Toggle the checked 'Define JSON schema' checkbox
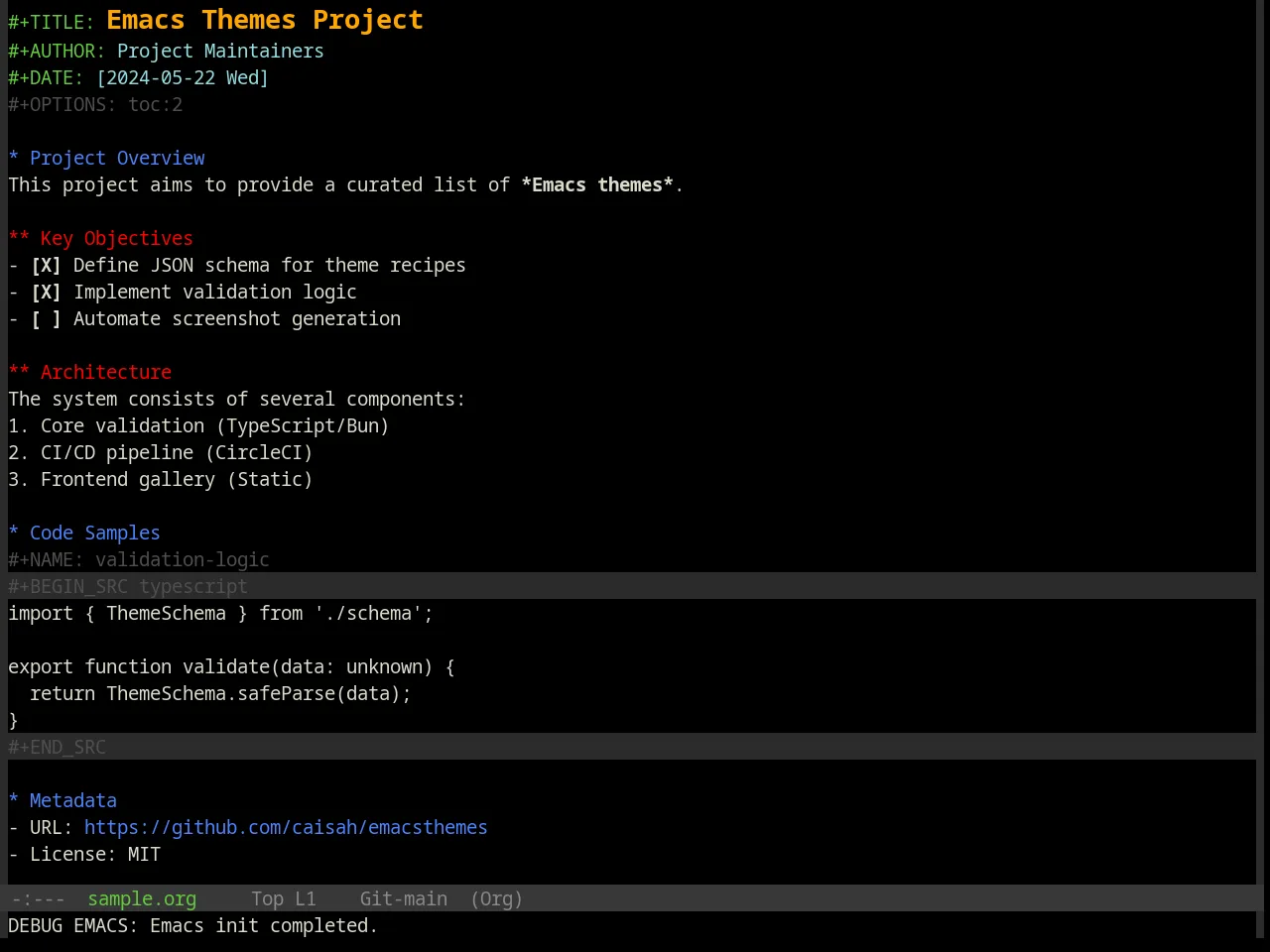Image resolution: width=1270 pixels, height=952 pixels. point(46,266)
